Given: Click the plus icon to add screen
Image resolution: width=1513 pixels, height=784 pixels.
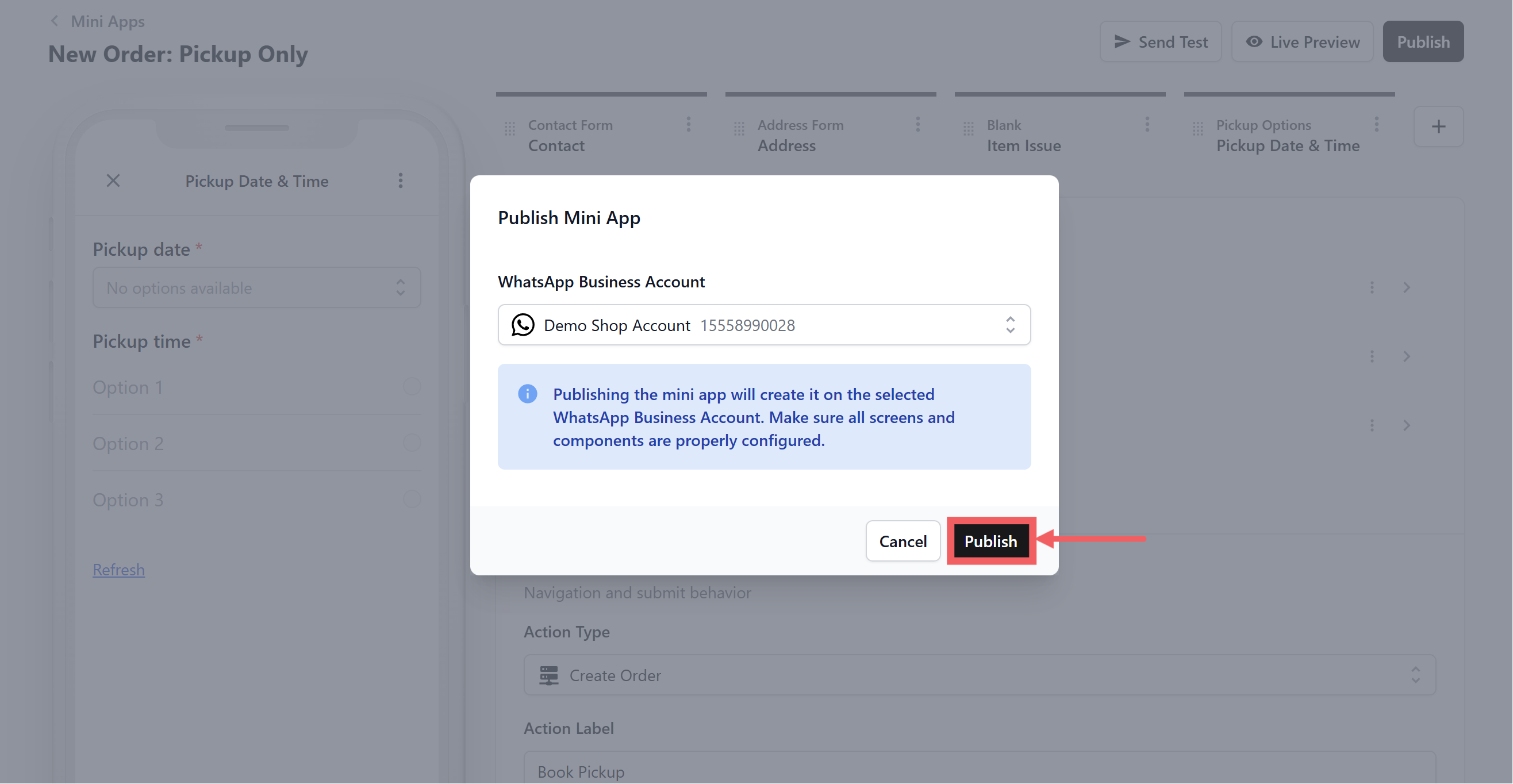Looking at the screenshot, I should pos(1438,127).
